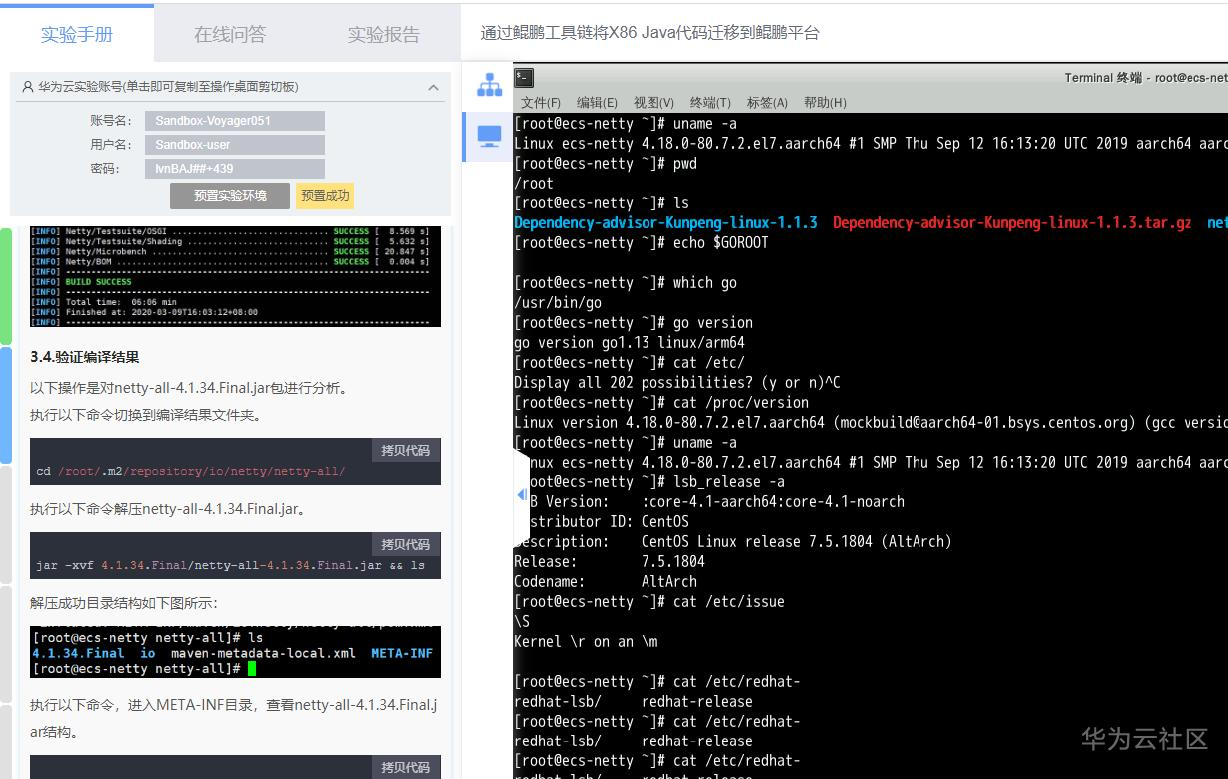Viewport: 1228px width, 779px height.
Task: Click the 'go version go1.13 linux/arm64' output line
Action: [x=629, y=343]
